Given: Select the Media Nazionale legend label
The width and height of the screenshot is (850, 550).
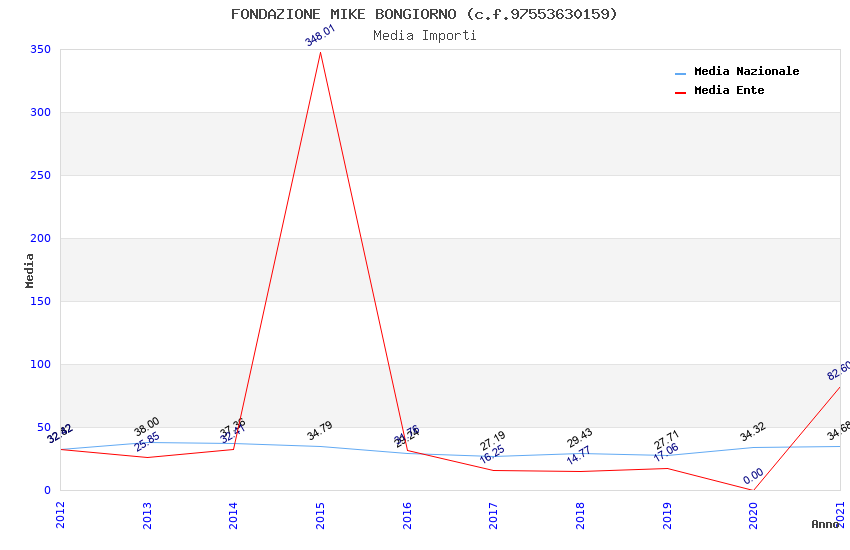Looking at the screenshot, I should pos(746,71).
